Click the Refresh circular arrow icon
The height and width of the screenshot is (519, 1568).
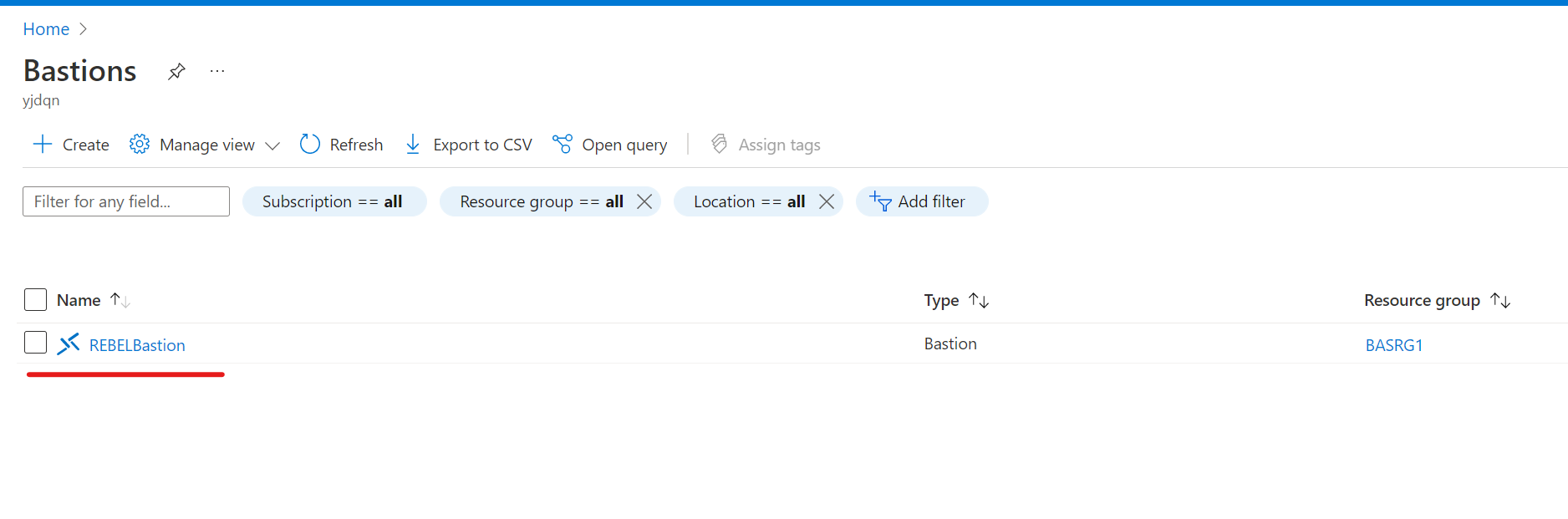pyautogui.click(x=310, y=145)
